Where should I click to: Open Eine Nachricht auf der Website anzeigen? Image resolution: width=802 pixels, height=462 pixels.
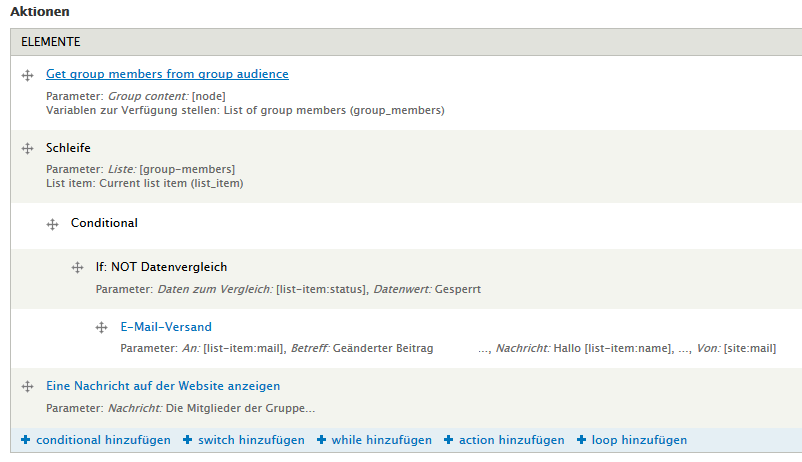[x=163, y=385]
